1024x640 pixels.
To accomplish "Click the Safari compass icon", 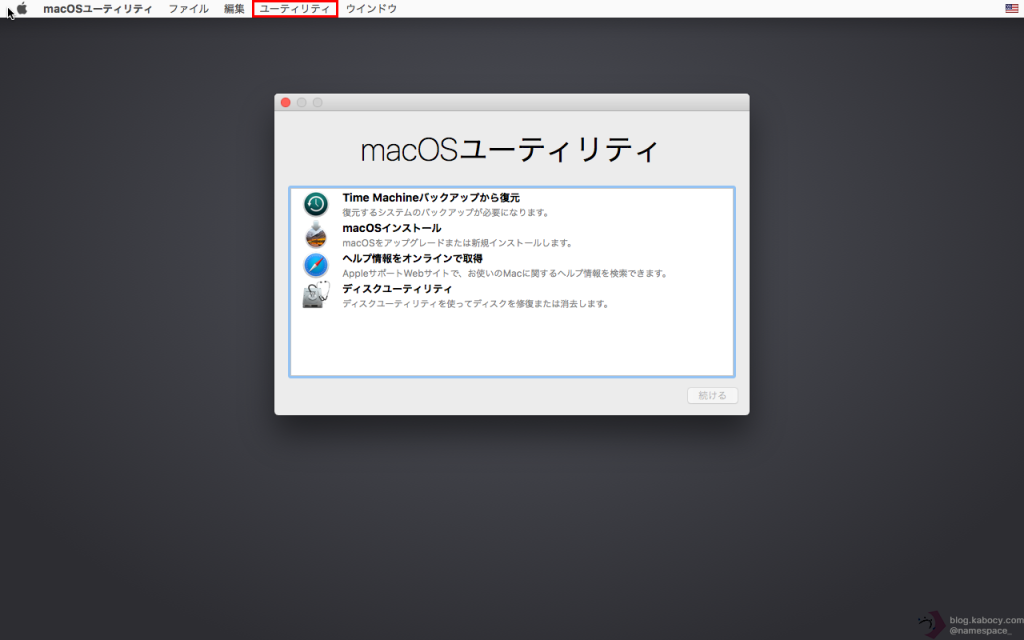I will click(316, 265).
